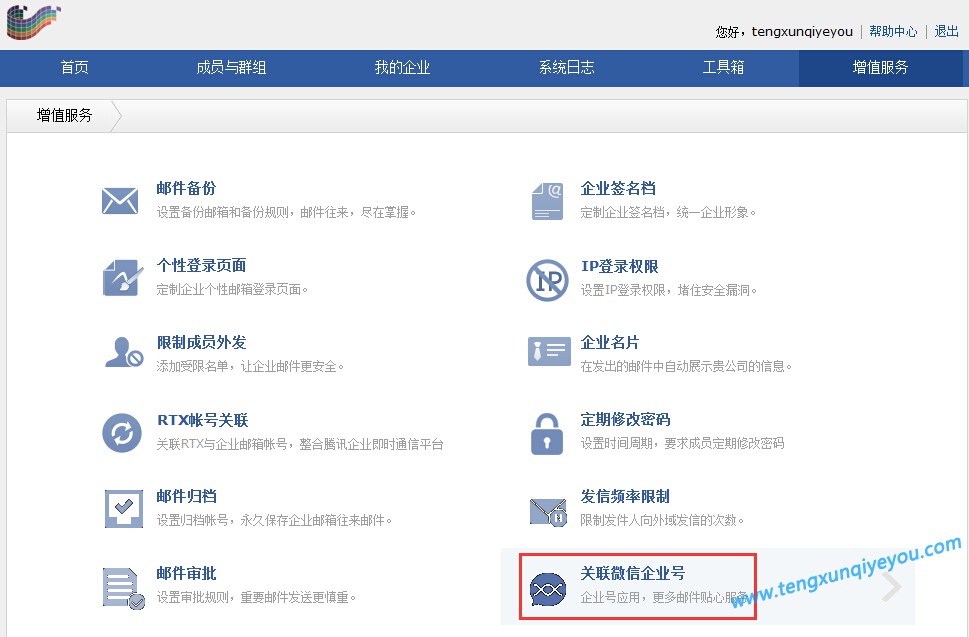Click the 限制成员外发 user icon

click(x=124, y=353)
